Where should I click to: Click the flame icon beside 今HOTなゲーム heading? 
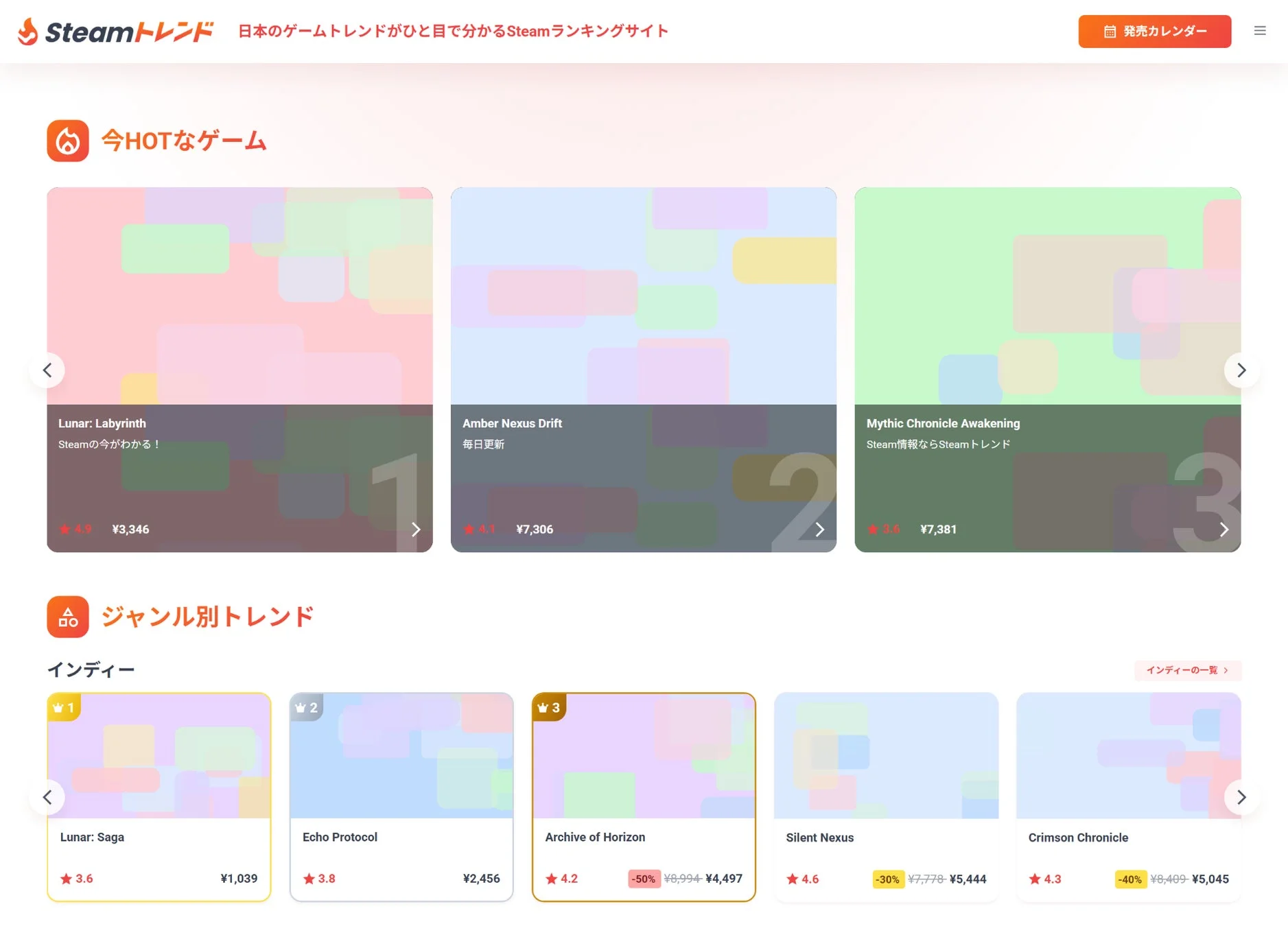click(67, 141)
